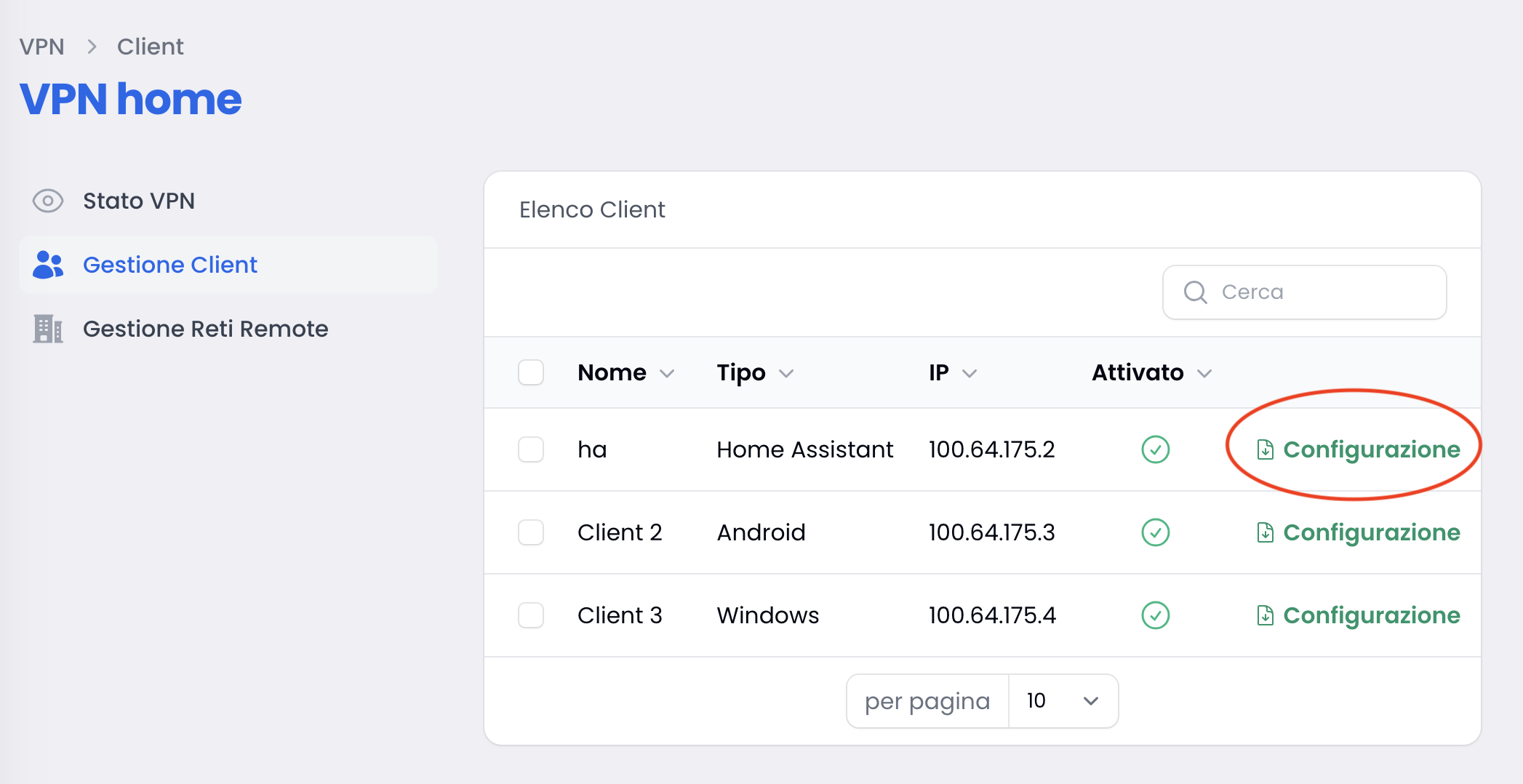This screenshot has height=784, width=1523.
Task: Click the client name ha
Action: [x=592, y=449]
